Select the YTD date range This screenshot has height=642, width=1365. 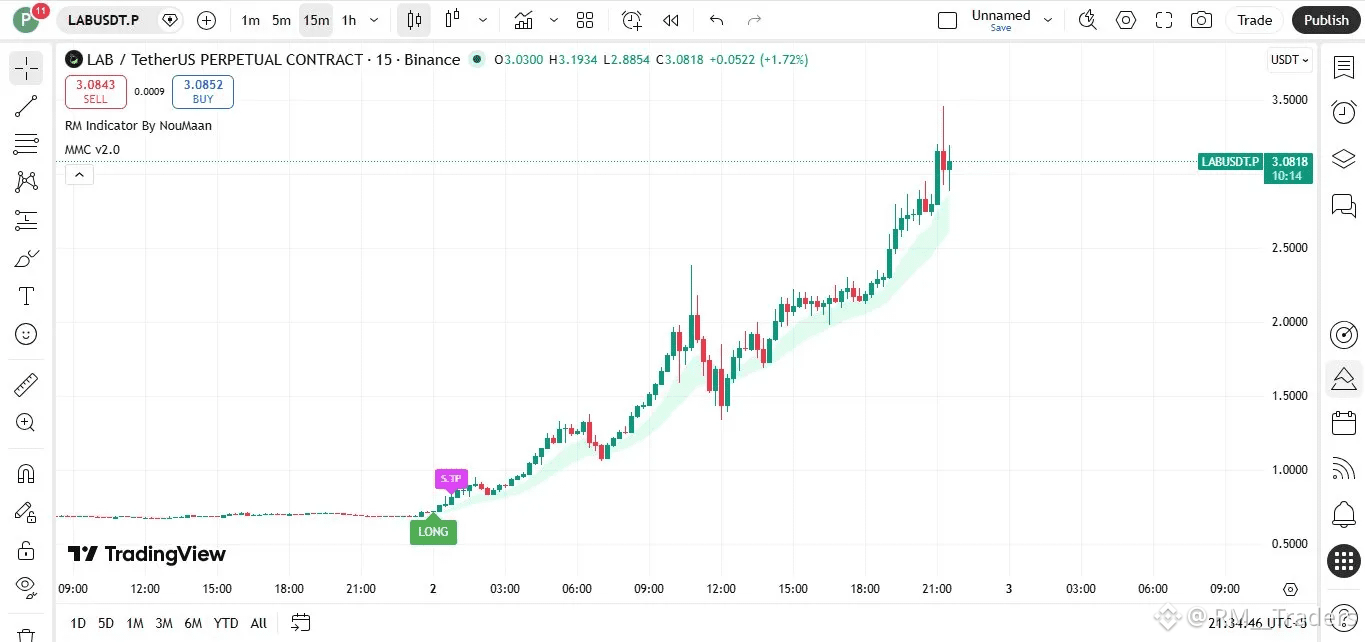pyautogui.click(x=226, y=623)
